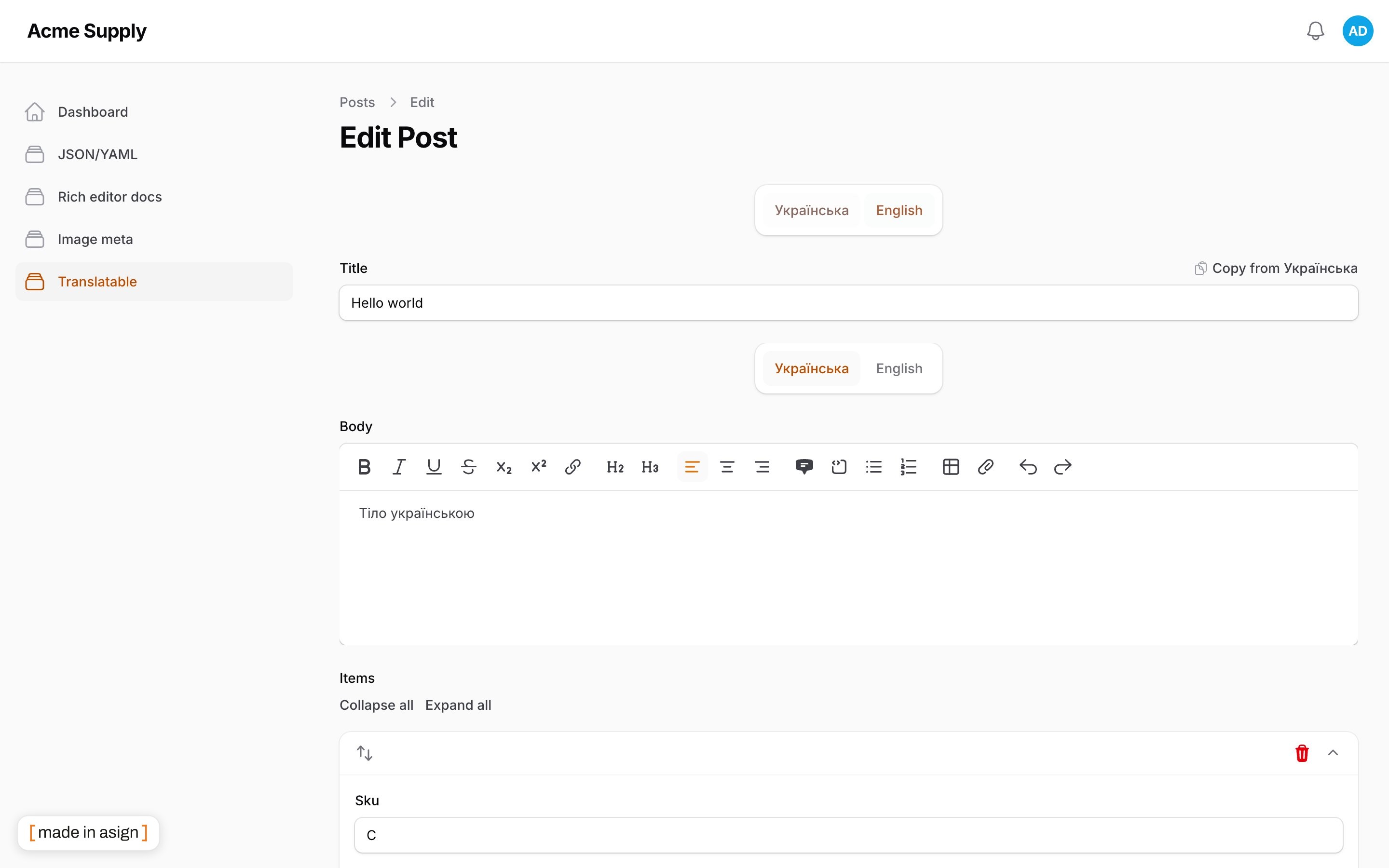
Task: Align text left in Body editor
Action: click(692, 467)
